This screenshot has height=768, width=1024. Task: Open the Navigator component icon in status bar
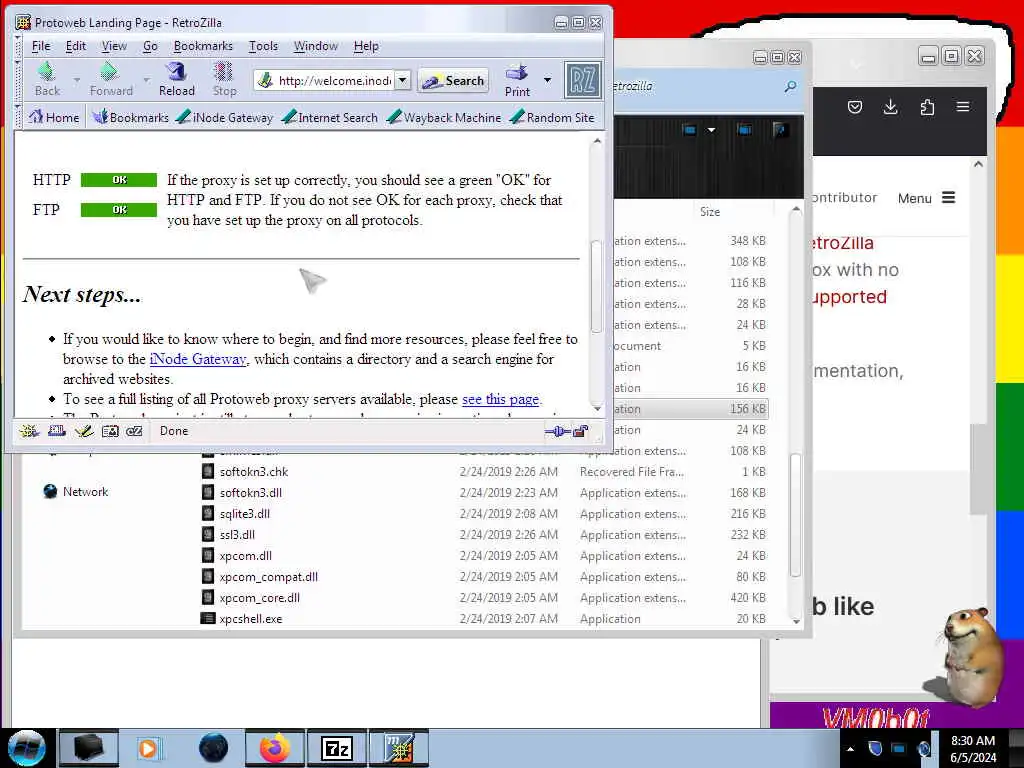pyautogui.click(x=29, y=431)
